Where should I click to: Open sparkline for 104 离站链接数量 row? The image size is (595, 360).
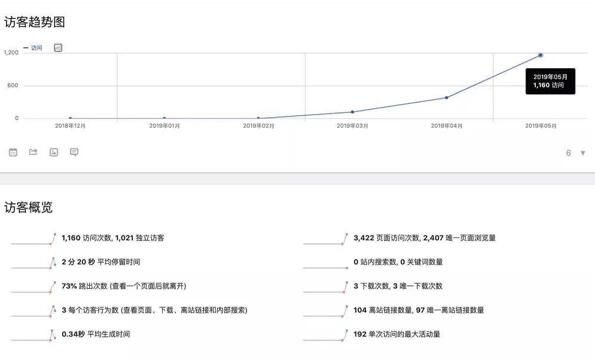pos(326,311)
